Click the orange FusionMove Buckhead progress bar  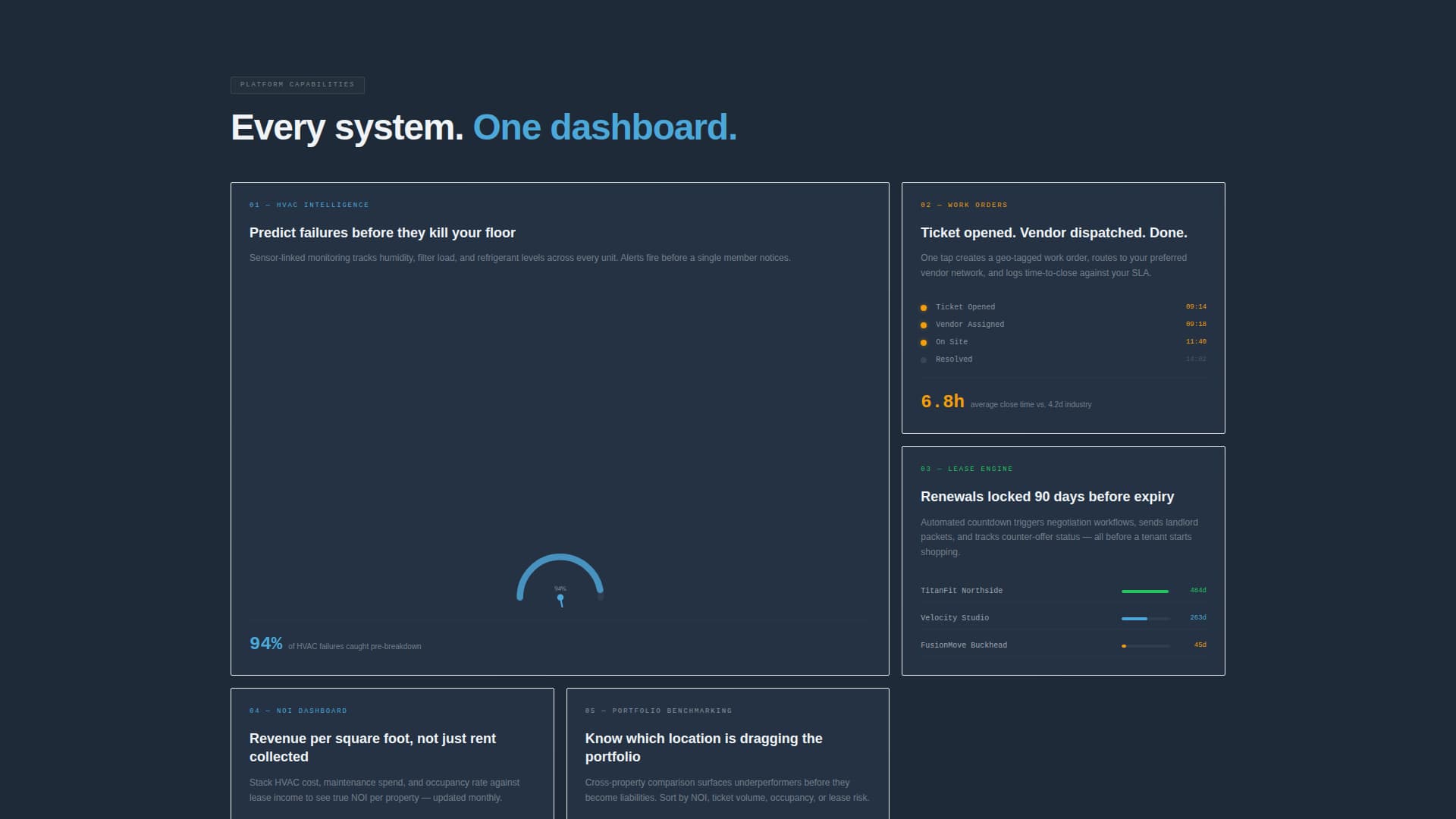[x=1124, y=646]
